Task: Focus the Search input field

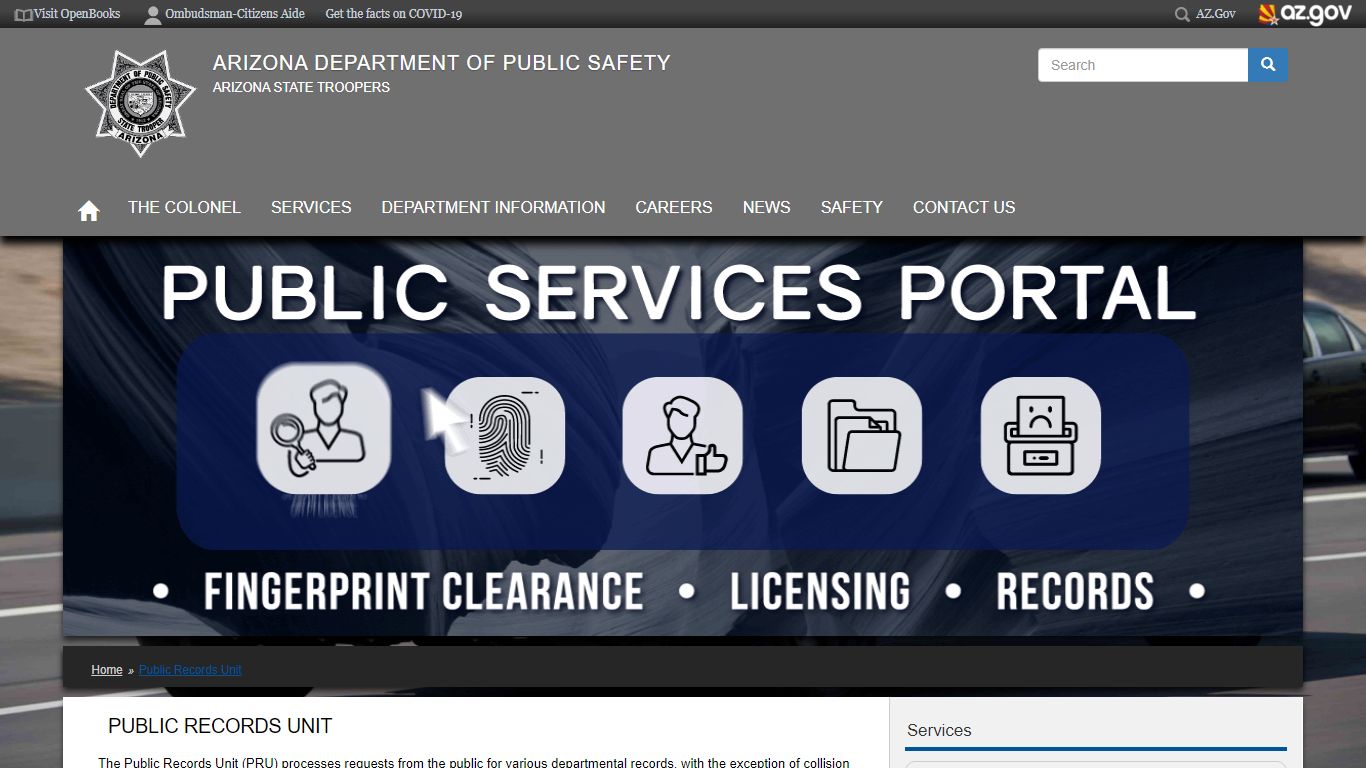Action: [1143, 65]
